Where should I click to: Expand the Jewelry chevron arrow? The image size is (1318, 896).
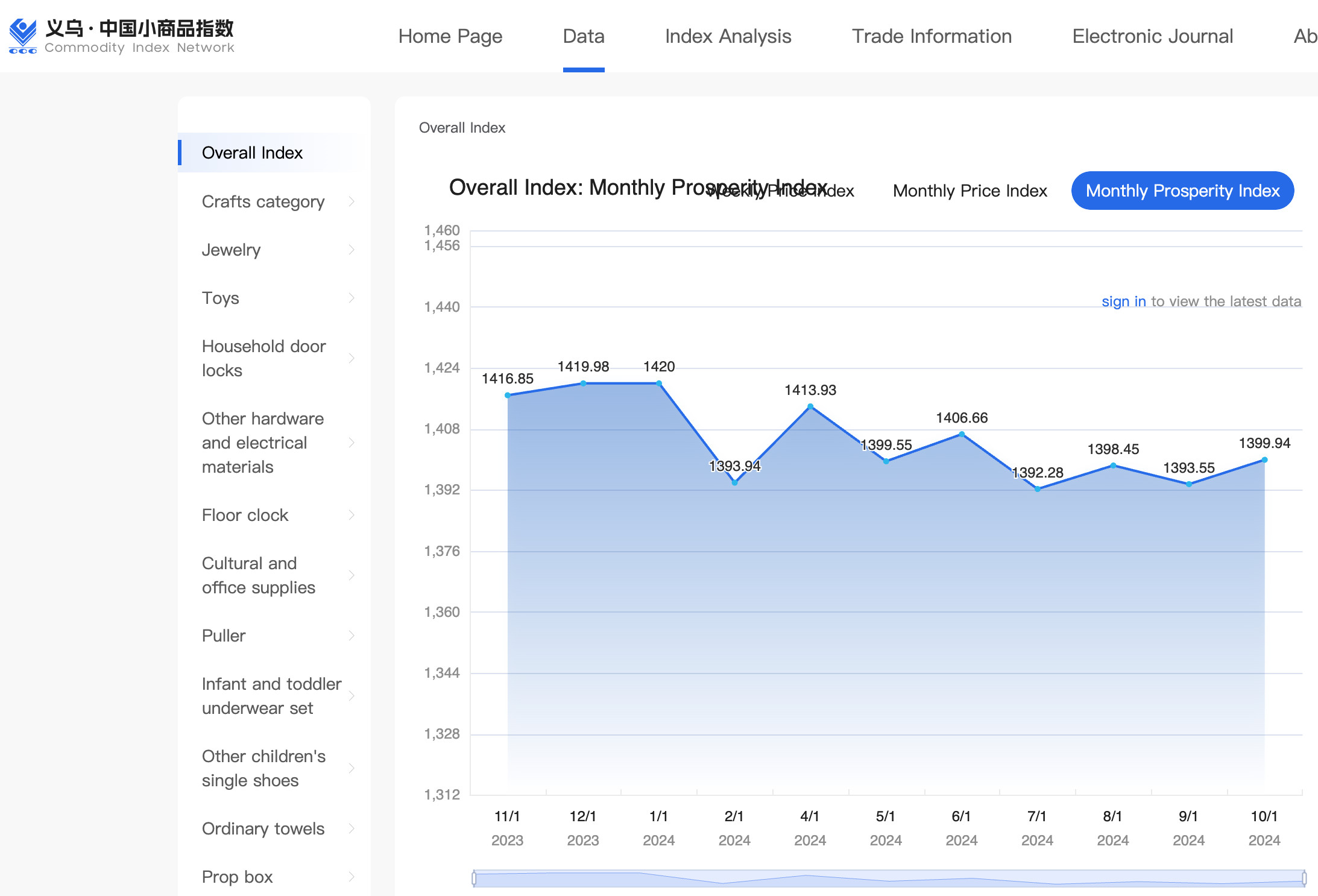pyautogui.click(x=352, y=250)
